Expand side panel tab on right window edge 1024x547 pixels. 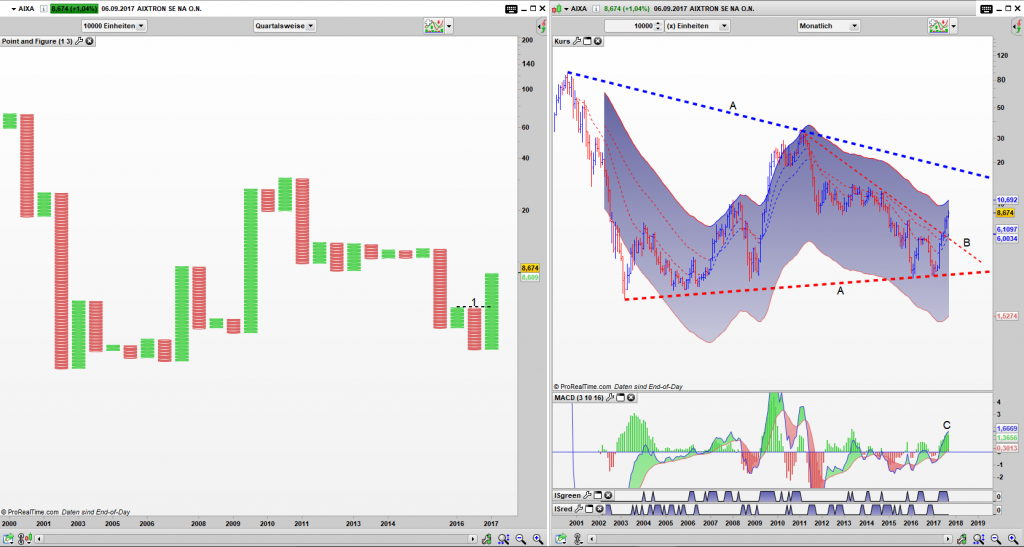tap(1019, 26)
